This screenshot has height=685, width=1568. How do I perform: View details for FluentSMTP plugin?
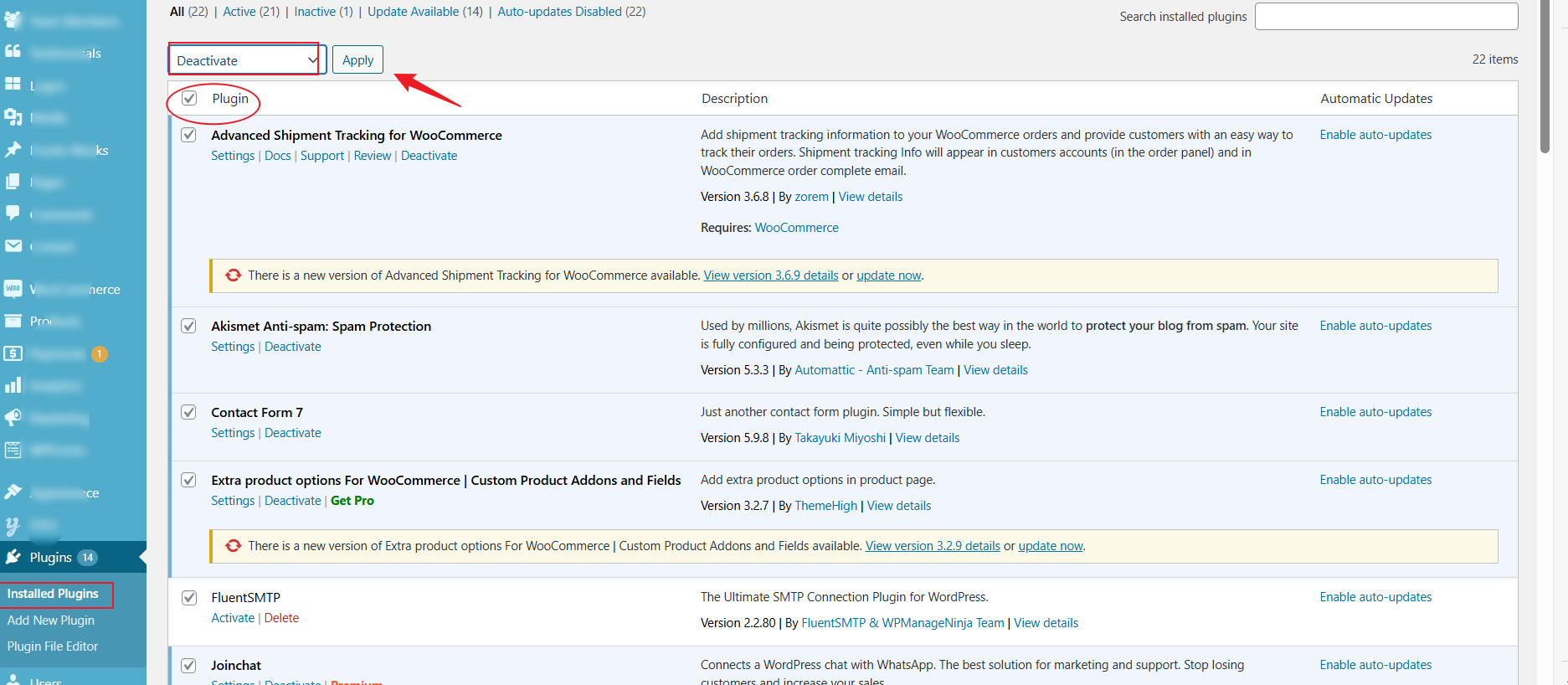[1046, 623]
